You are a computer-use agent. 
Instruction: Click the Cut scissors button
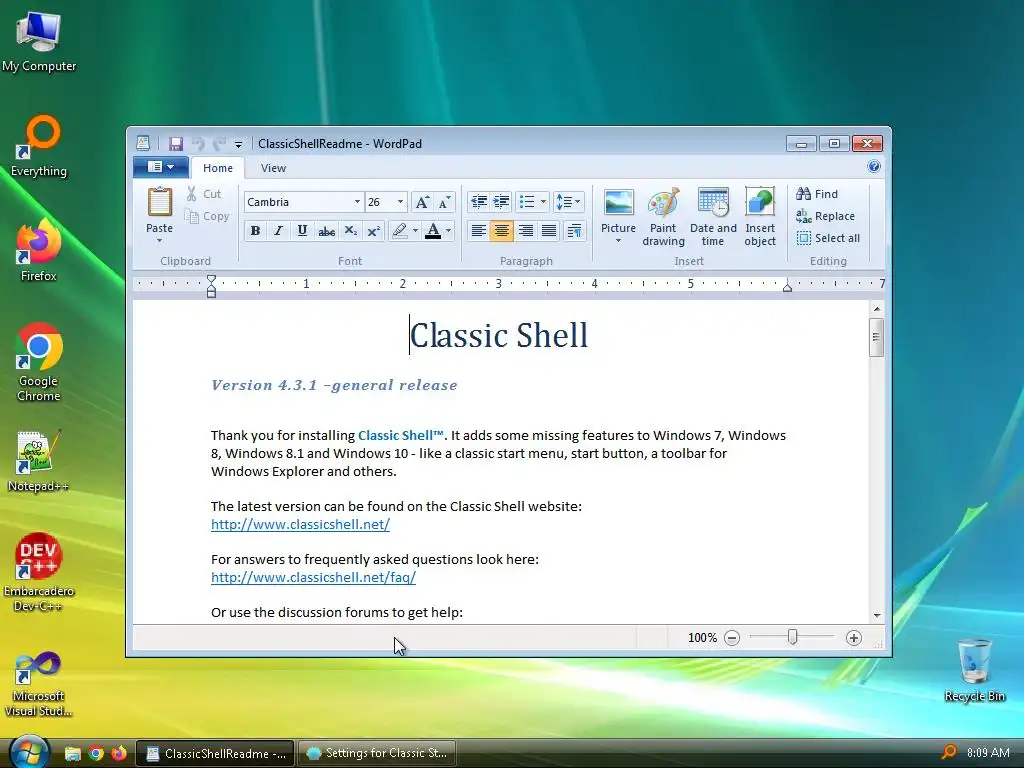[x=204, y=194]
